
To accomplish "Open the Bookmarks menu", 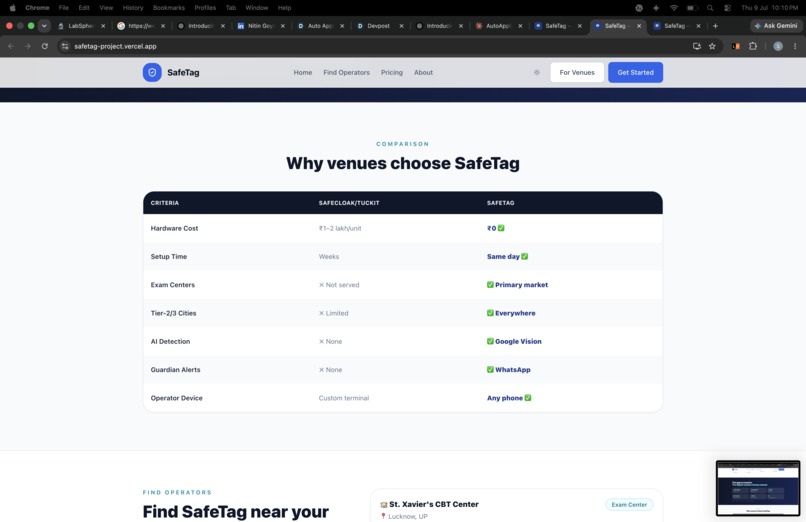I will pos(169,8).
